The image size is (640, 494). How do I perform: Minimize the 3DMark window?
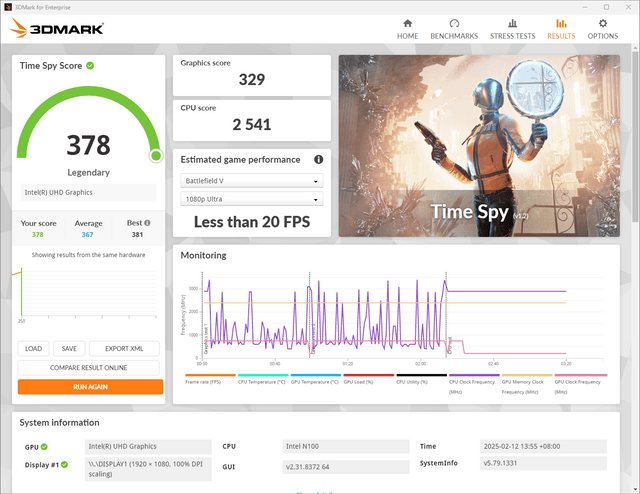(585, 7)
